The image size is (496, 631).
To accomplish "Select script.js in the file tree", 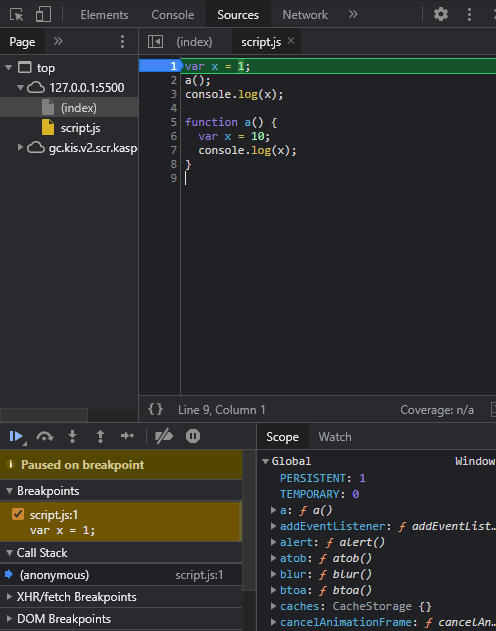I will tap(80, 128).
